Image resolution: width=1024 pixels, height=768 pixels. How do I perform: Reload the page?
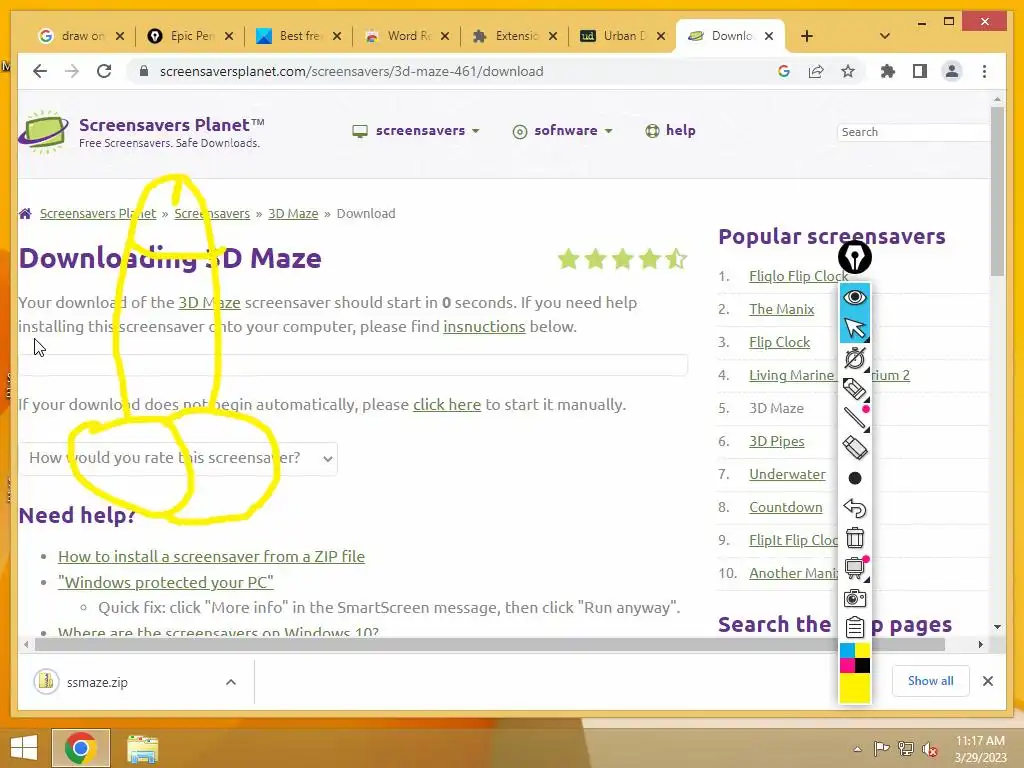click(104, 71)
